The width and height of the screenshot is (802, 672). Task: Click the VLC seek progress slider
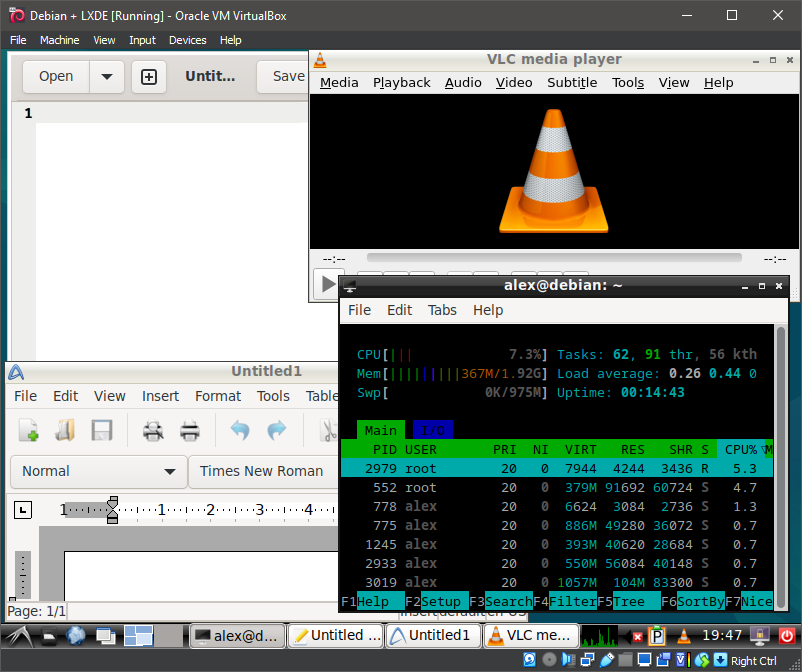point(556,258)
